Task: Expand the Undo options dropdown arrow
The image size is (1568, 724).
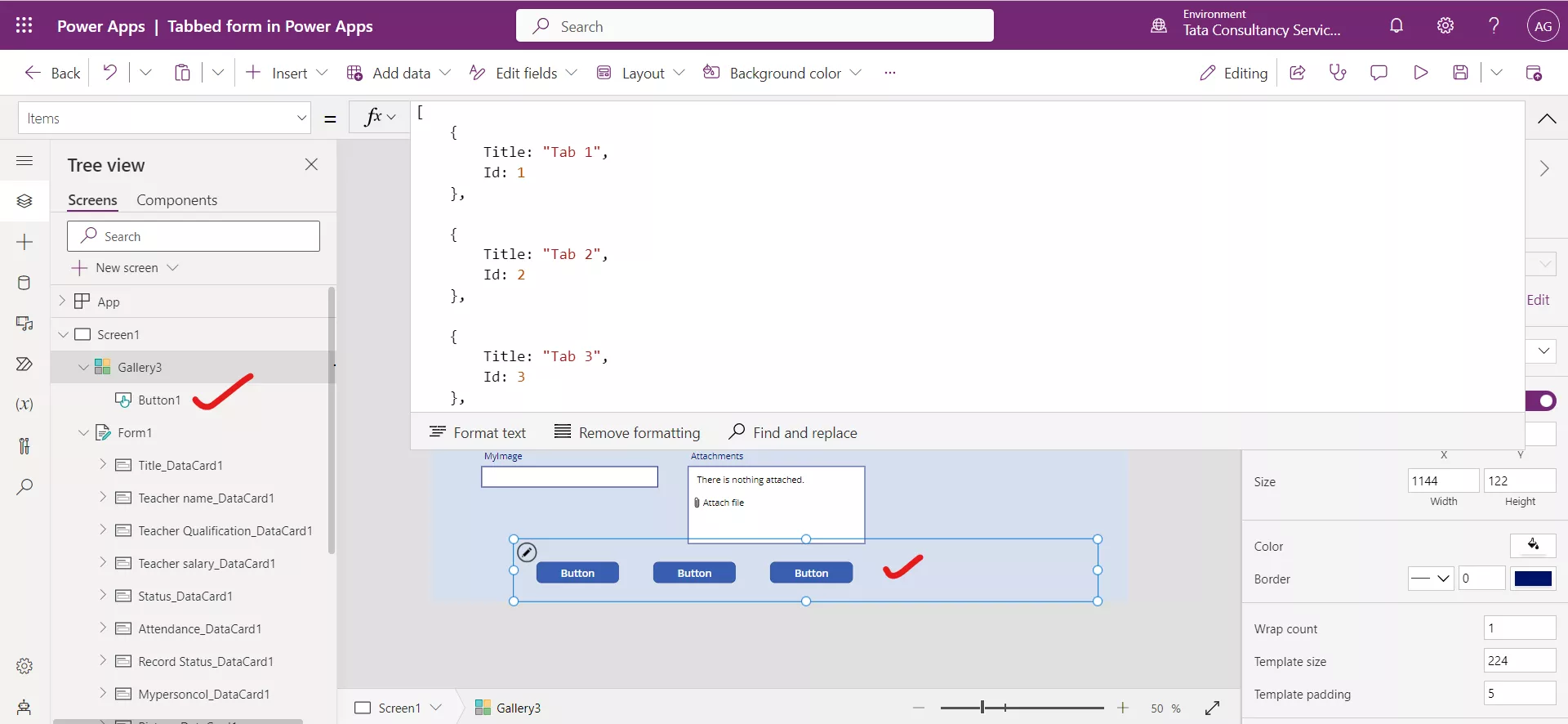Action: click(145, 73)
